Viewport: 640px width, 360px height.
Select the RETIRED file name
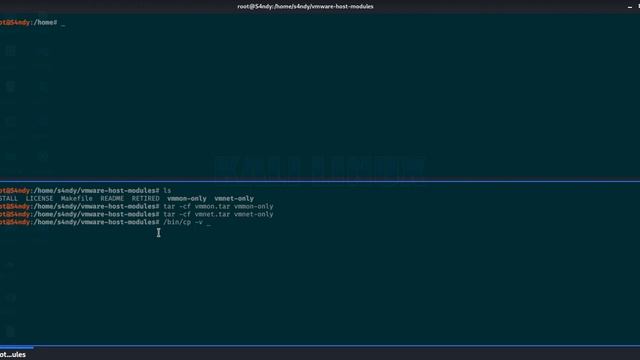pos(145,199)
